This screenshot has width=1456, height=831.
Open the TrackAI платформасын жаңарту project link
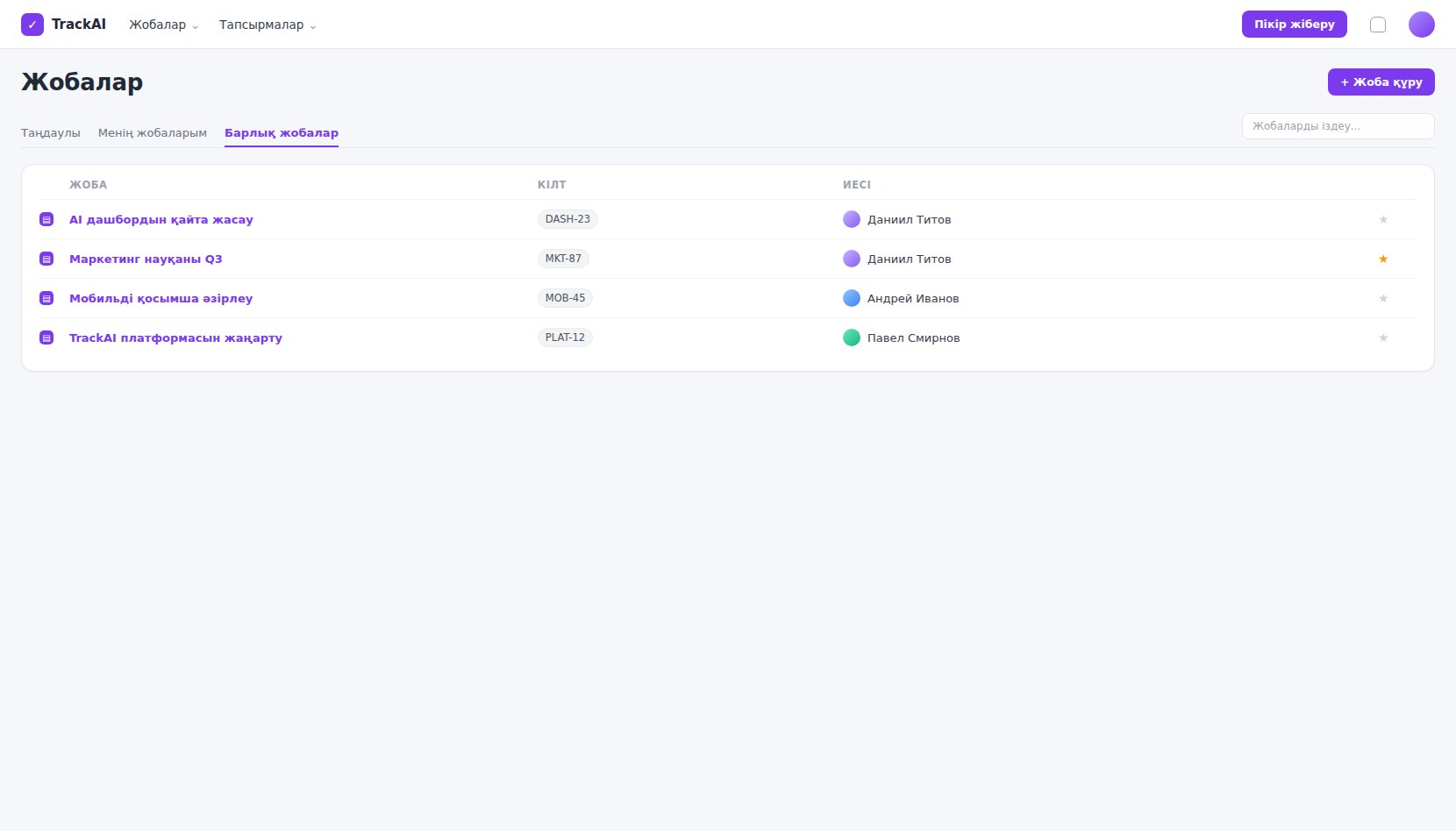(x=175, y=337)
